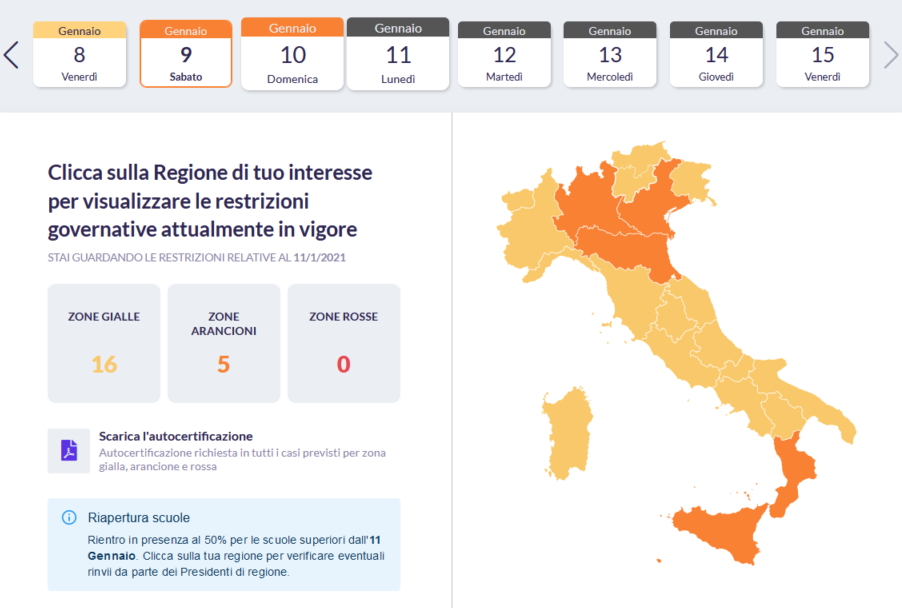
Task: Open the Gennaio 14 Giovedì date card
Action: (716, 55)
